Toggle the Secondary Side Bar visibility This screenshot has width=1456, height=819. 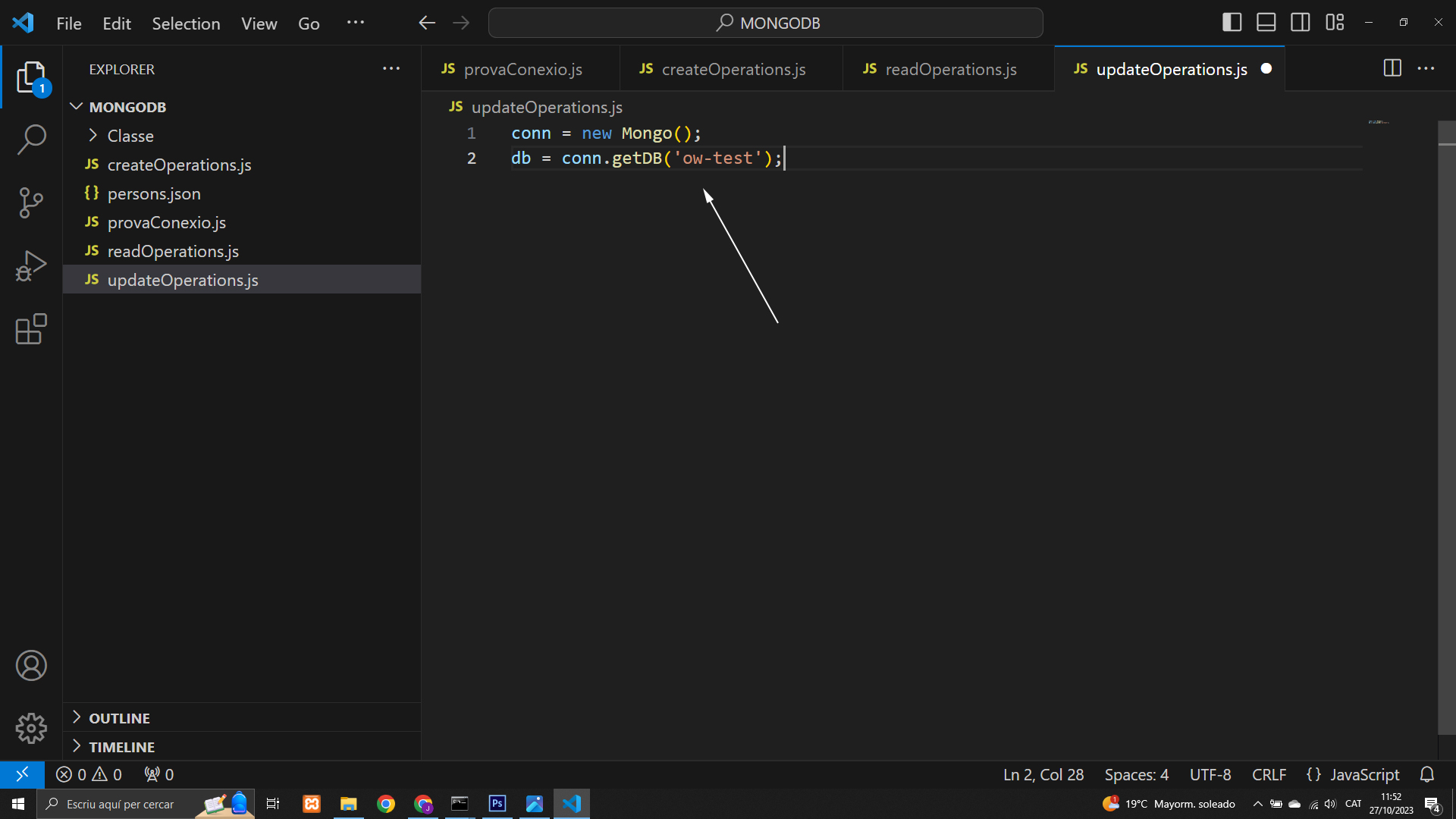click(1300, 23)
